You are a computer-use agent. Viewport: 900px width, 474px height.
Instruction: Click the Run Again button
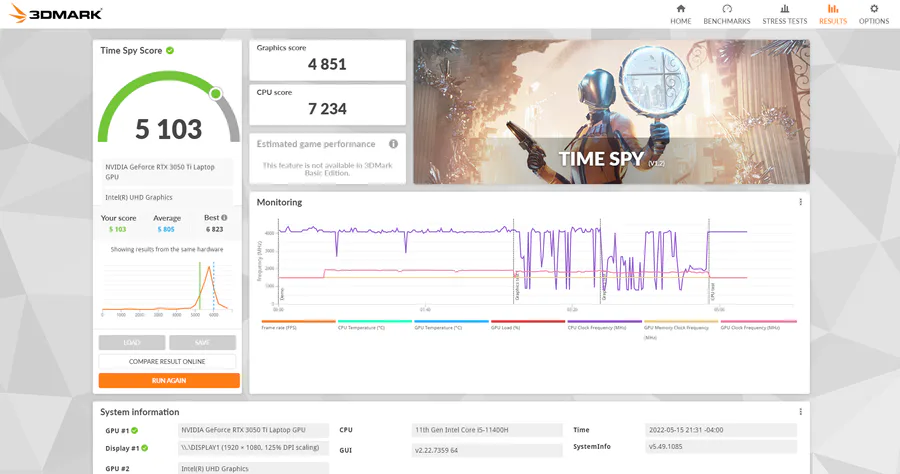(x=169, y=380)
